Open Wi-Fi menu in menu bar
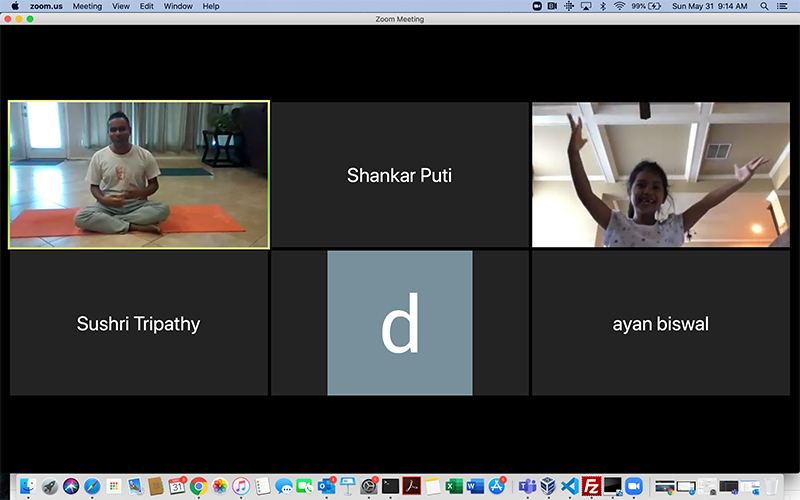Screen dimensions: 800x500 pyautogui.click(x=619, y=6)
